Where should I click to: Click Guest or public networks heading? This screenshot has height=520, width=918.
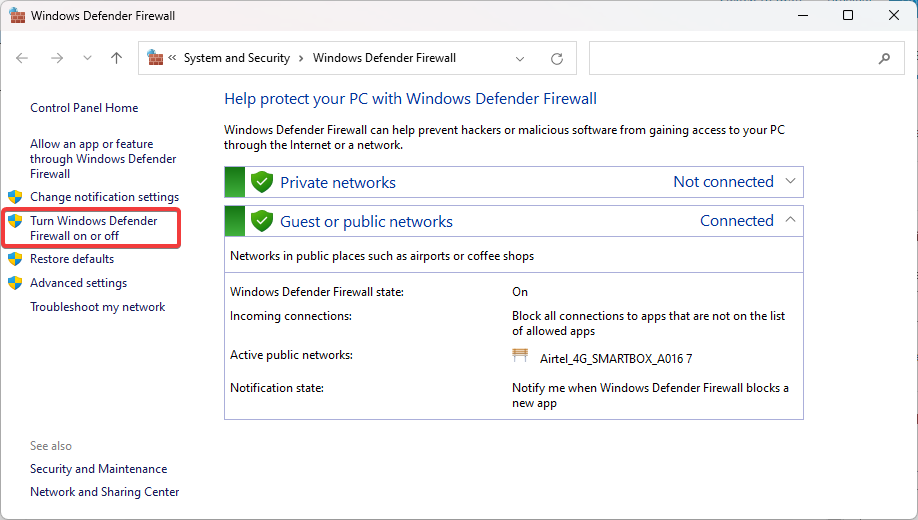366,221
